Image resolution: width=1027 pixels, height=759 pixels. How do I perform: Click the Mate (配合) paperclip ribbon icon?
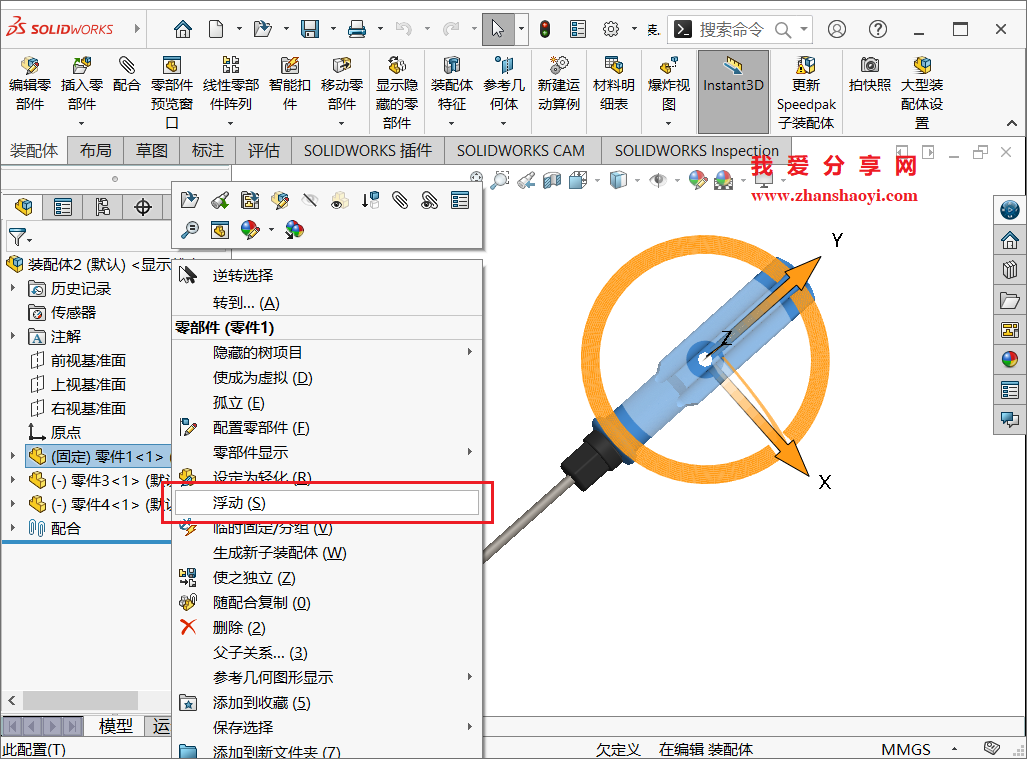pyautogui.click(x=126, y=65)
